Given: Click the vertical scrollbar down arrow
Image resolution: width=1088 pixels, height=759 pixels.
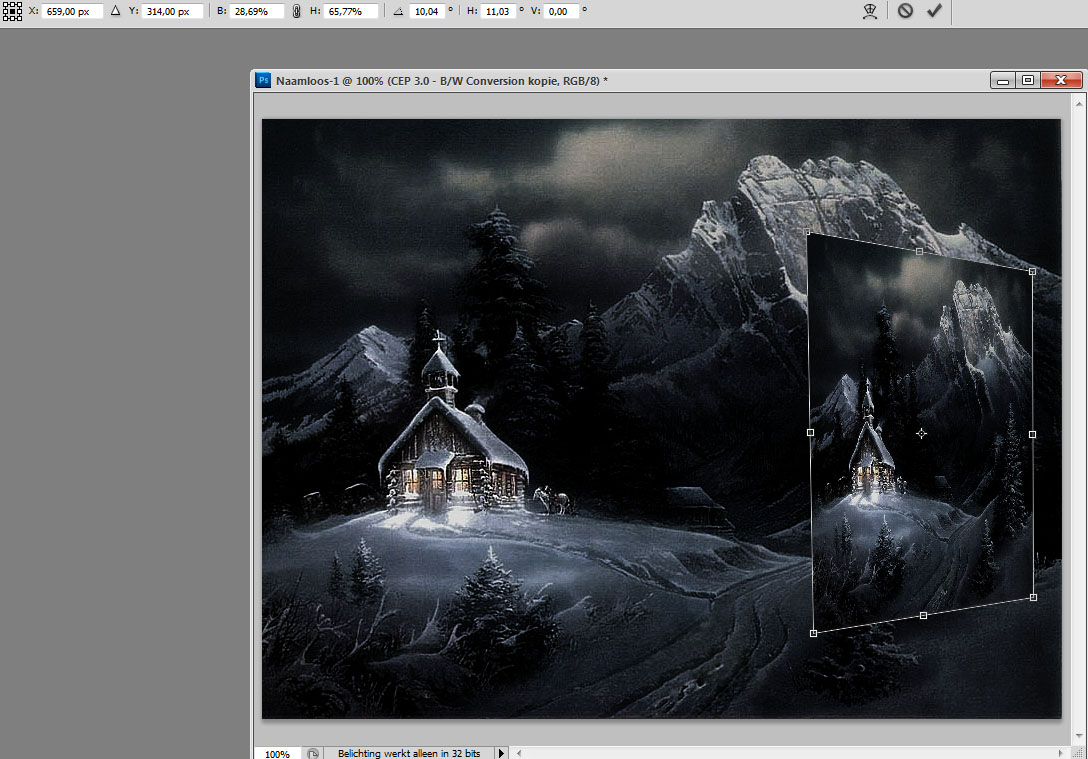Looking at the screenshot, I should (x=1079, y=735).
